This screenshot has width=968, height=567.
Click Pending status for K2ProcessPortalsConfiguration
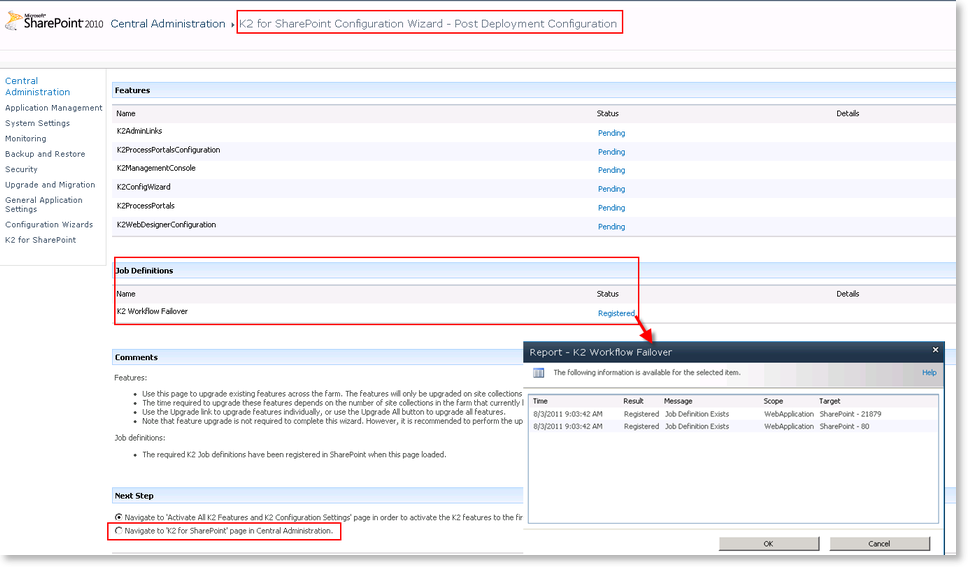coord(611,152)
